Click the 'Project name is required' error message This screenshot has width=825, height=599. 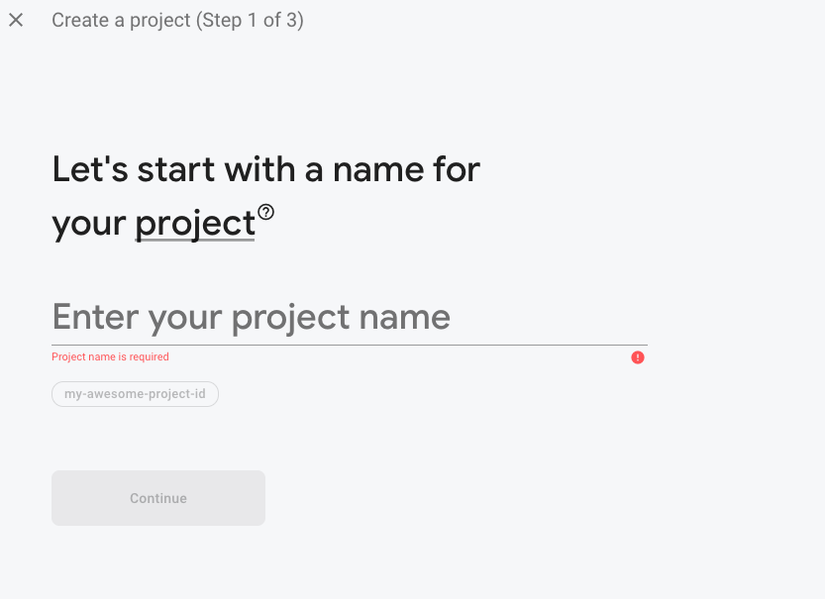click(x=110, y=357)
